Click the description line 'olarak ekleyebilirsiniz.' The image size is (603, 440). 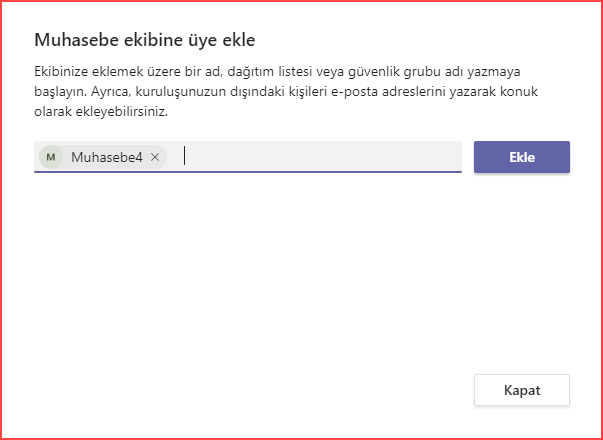[101, 113]
